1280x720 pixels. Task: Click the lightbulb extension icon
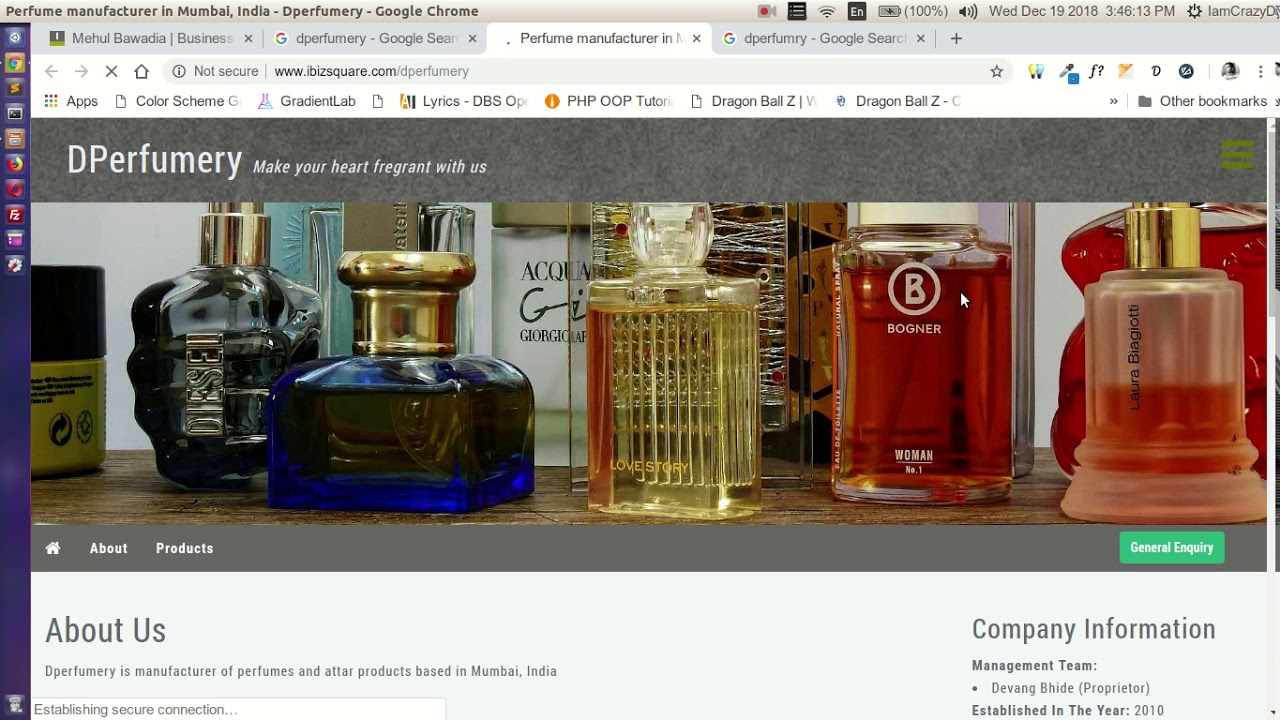[1036, 71]
